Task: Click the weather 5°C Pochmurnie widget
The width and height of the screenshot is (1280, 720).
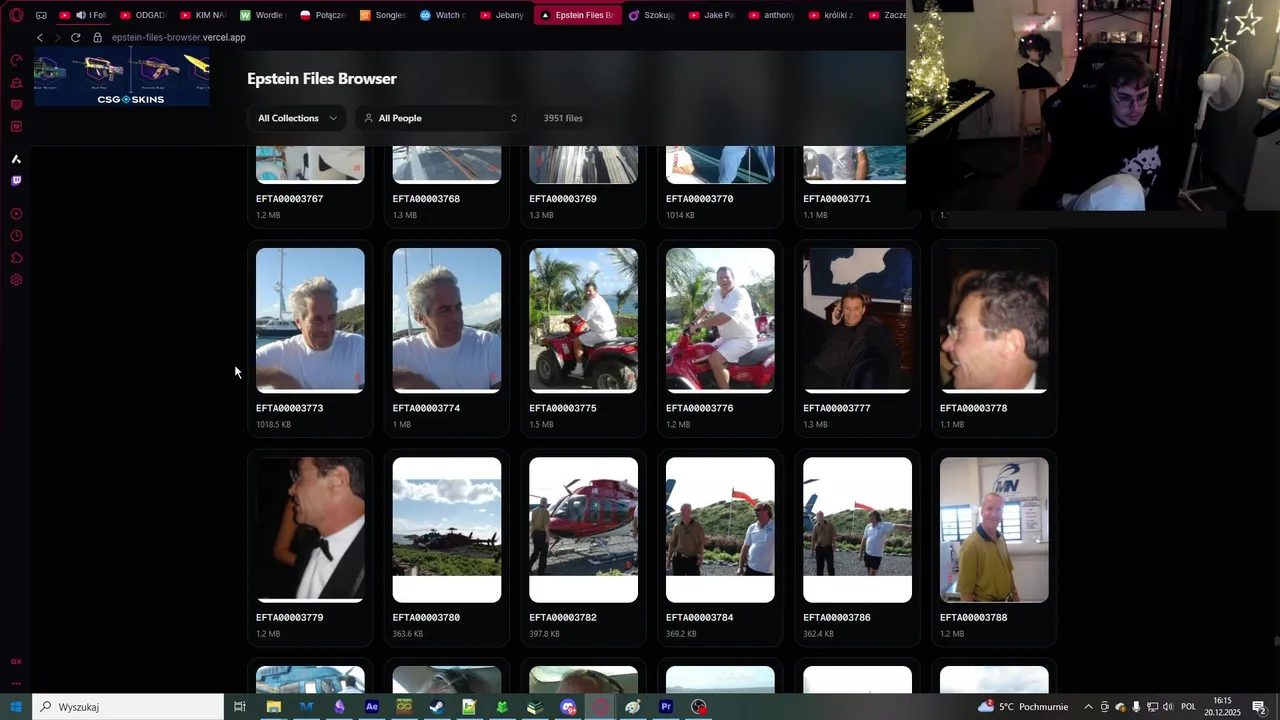Action: point(1022,707)
